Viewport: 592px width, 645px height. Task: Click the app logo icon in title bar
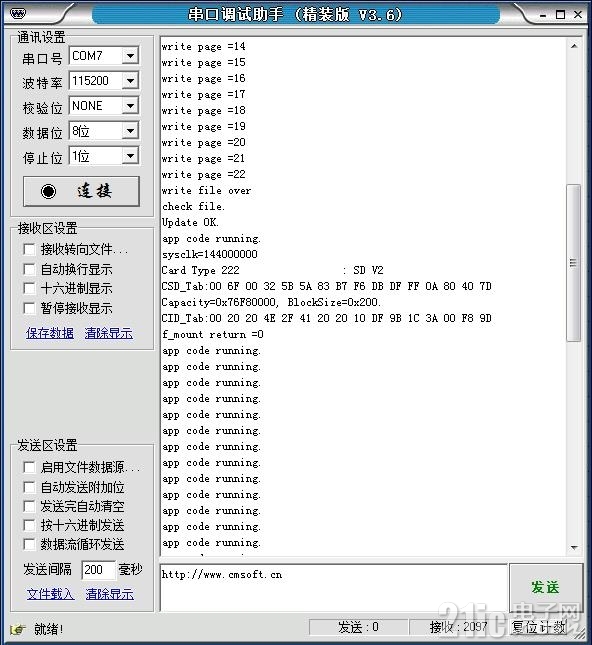[x=18, y=14]
